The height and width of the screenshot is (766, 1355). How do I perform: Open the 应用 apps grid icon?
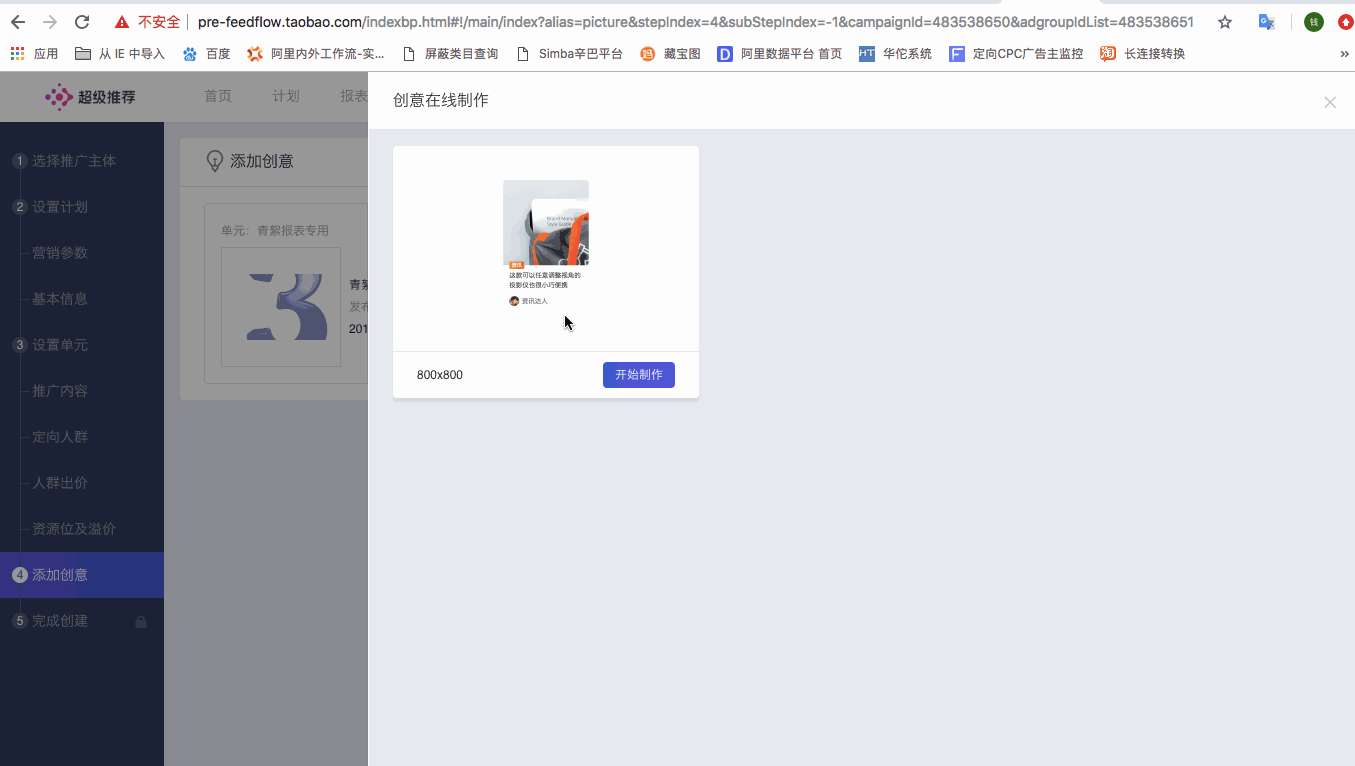18,54
